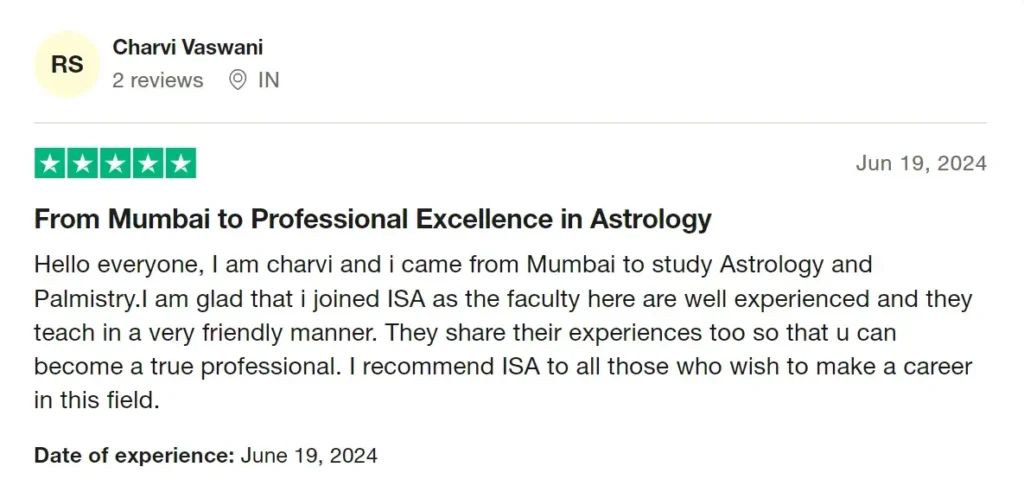
Task: Select the third green rating star
Action: (116, 163)
